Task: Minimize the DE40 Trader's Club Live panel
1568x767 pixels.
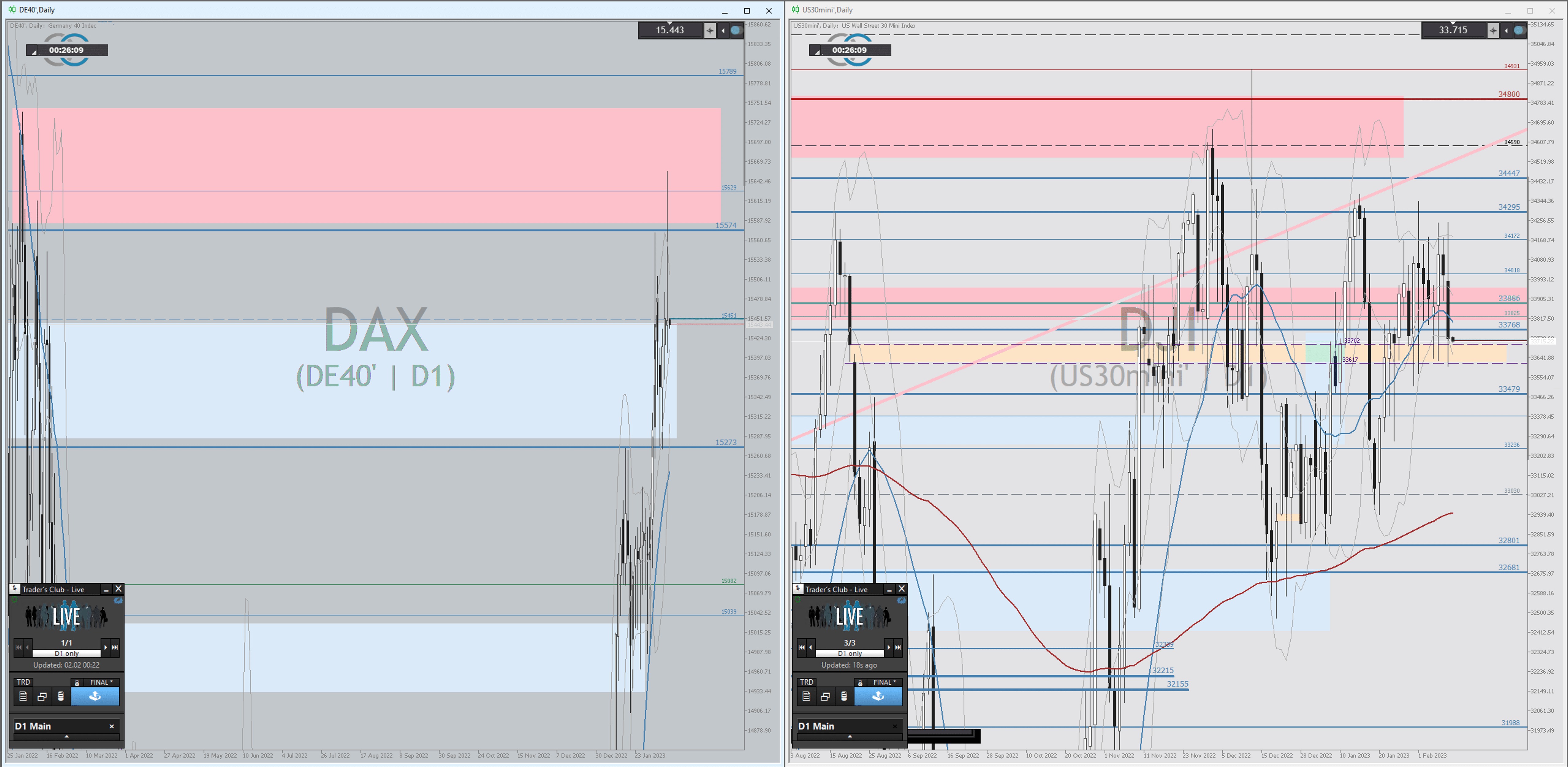Action: pos(107,589)
